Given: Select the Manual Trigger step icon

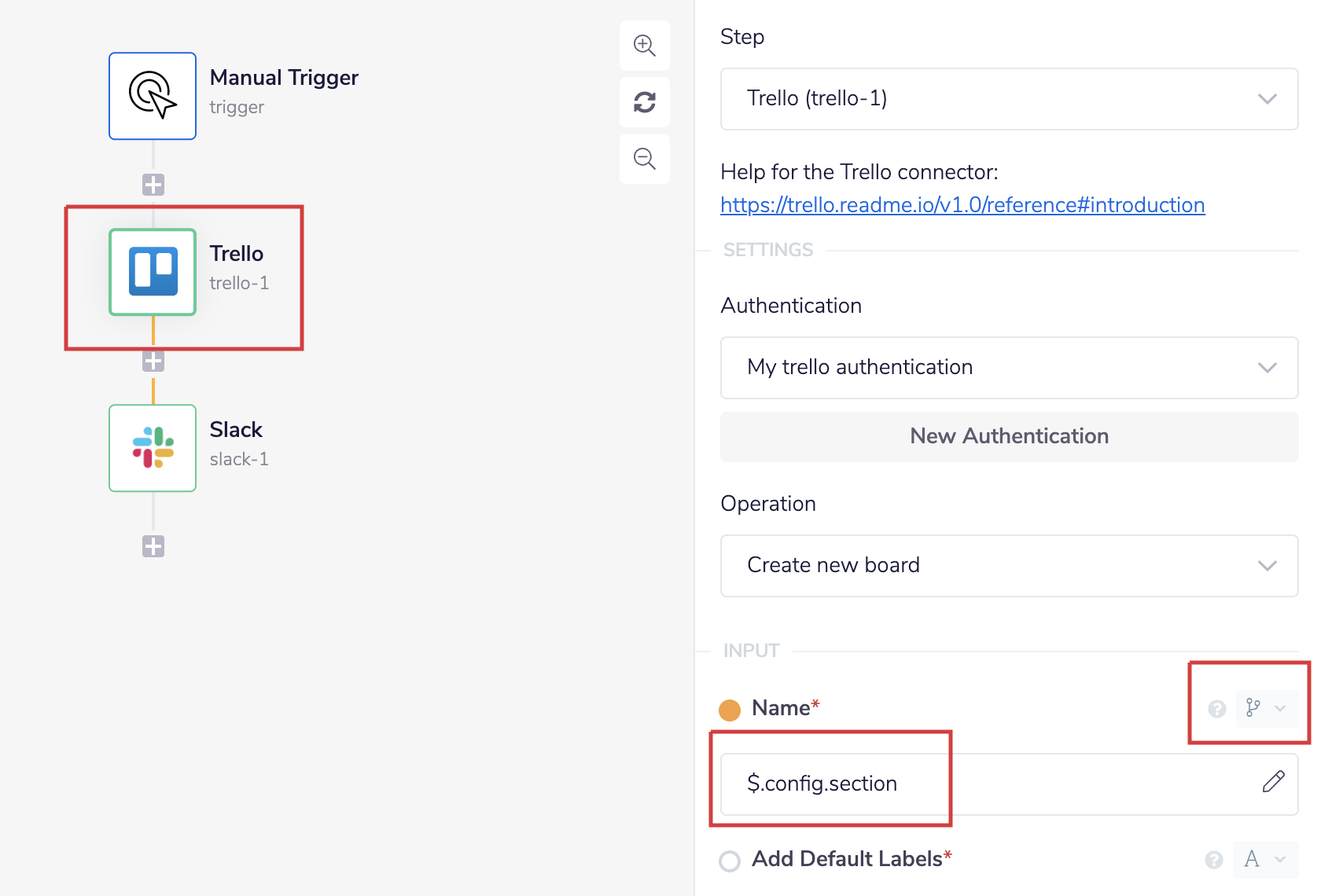Looking at the screenshot, I should point(153,96).
